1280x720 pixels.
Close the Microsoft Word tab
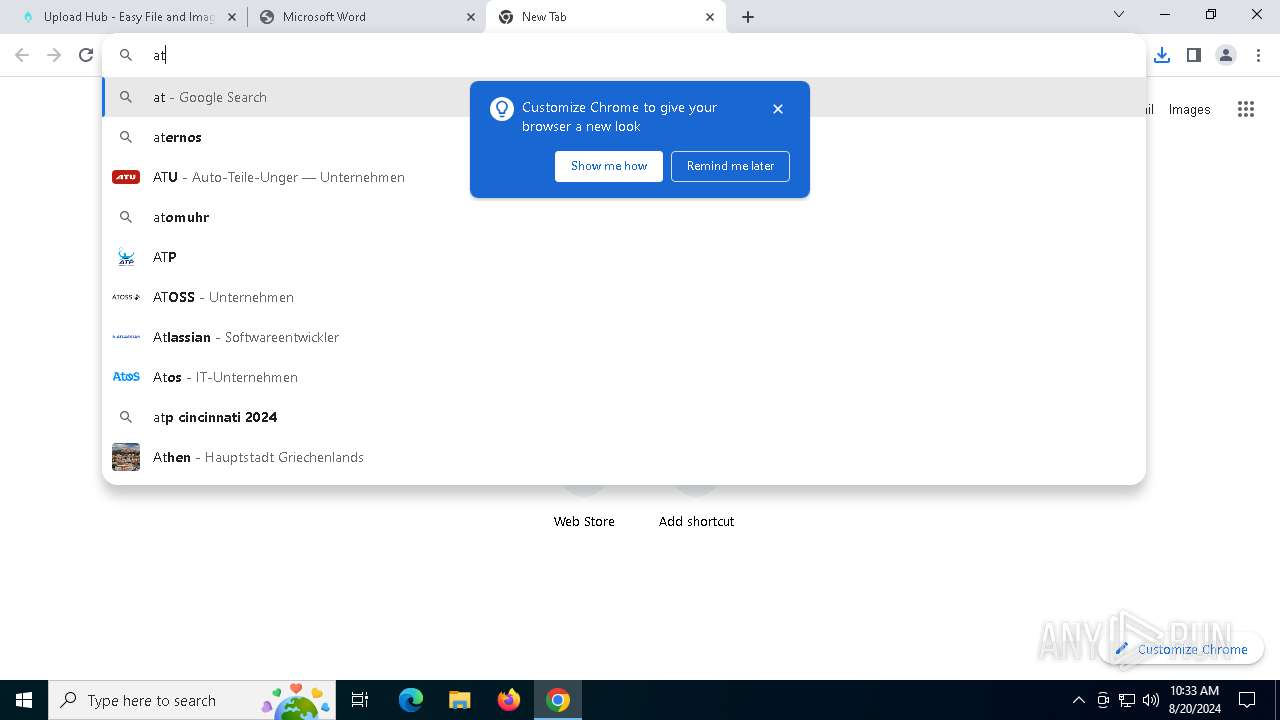pos(471,17)
